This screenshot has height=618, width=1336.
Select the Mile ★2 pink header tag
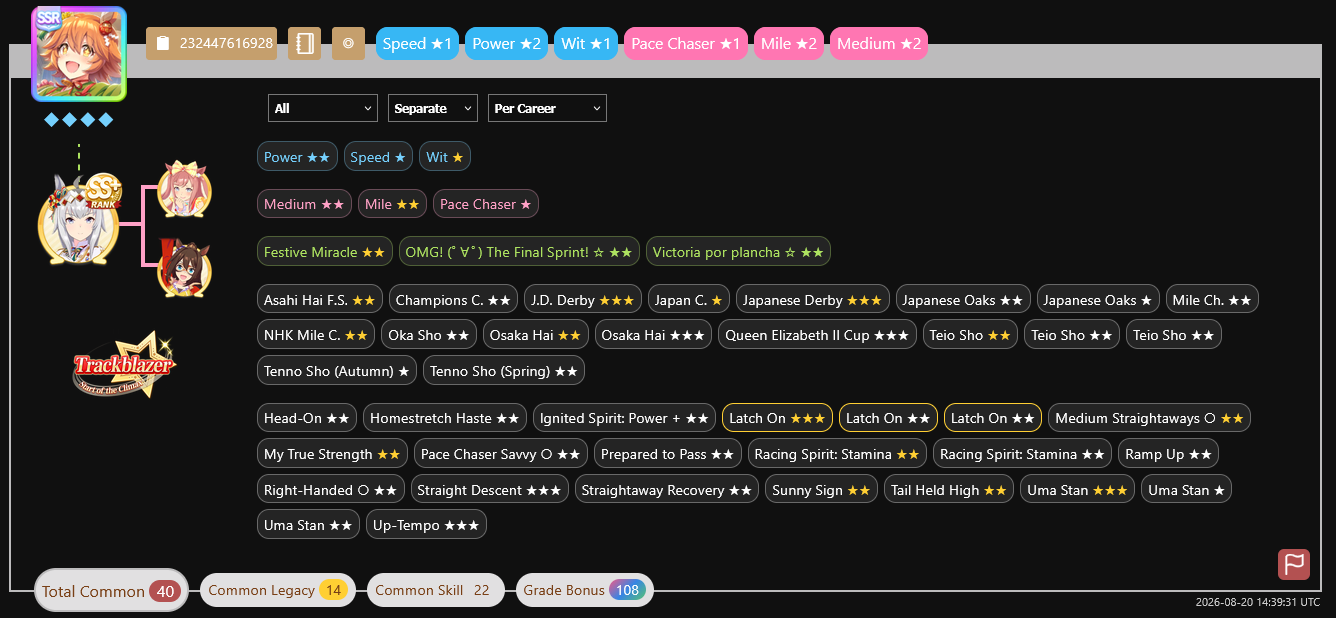coord(789,43)
